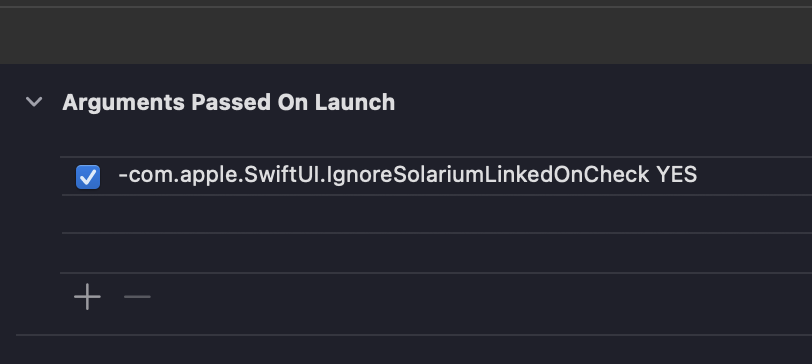812x364 pixels.
Task: Click the YES value in the launch argument
Action: [x=676, y=175]
